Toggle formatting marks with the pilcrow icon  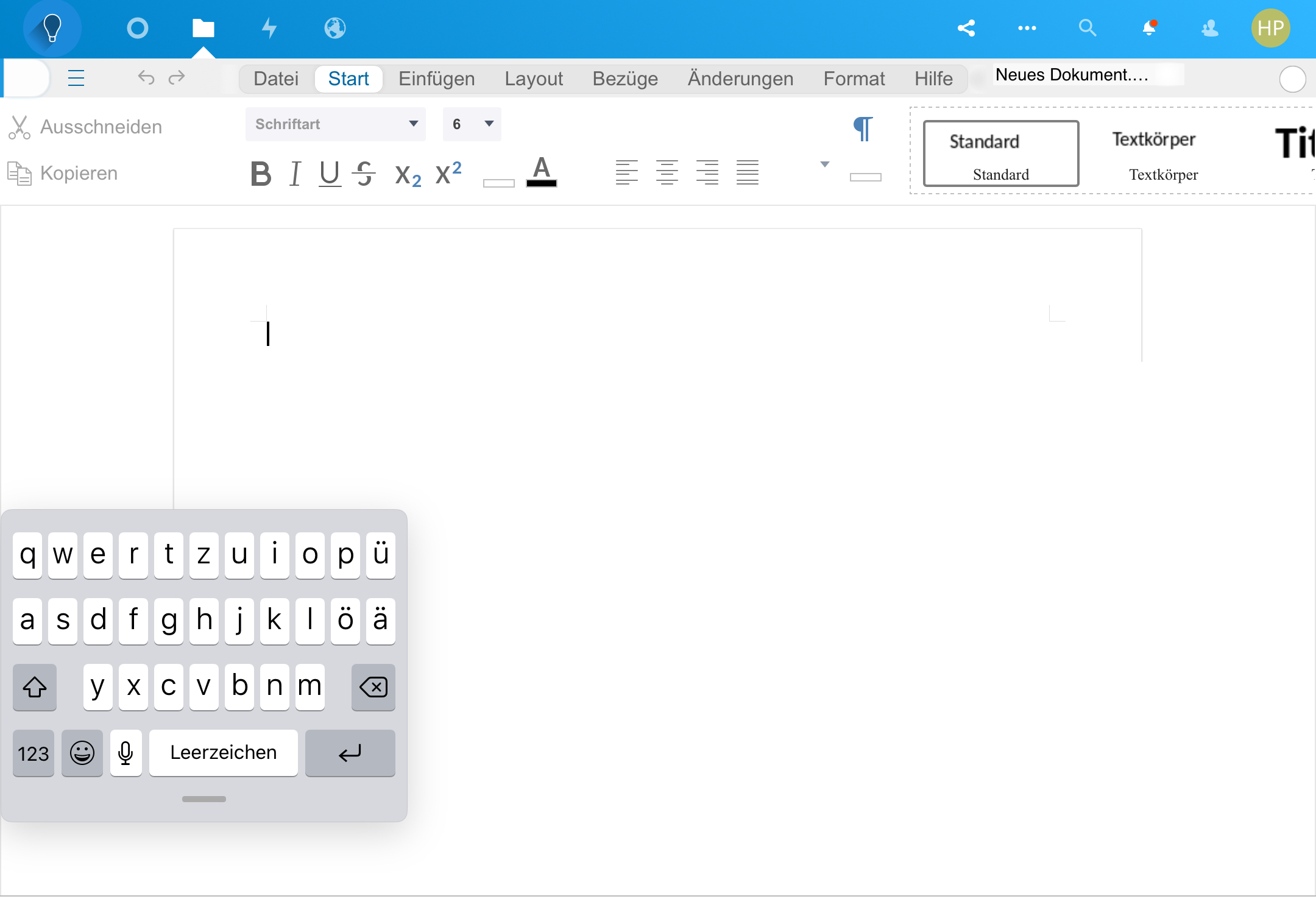[x=863, y=129]
